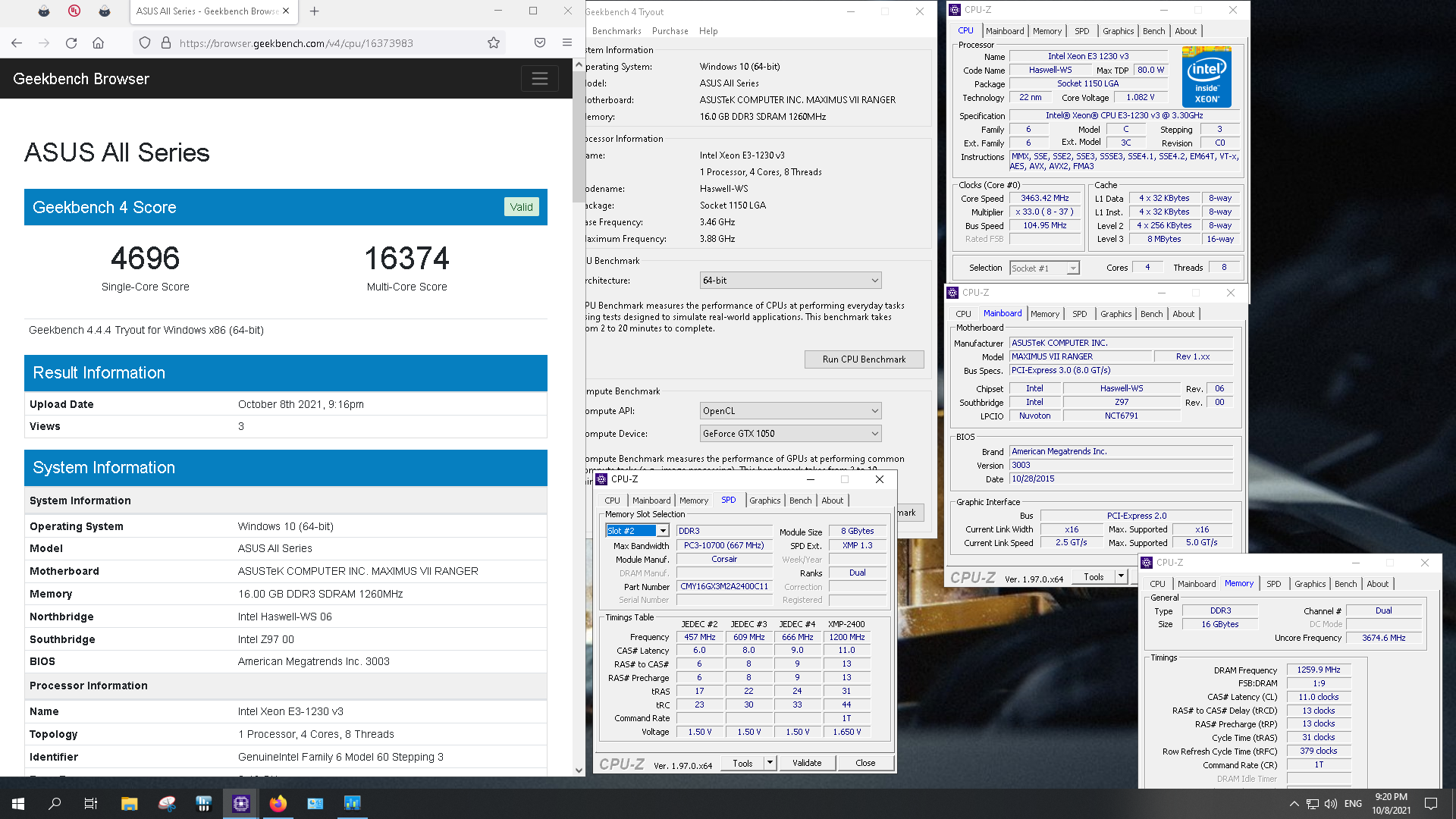Click Tools button in Mainboard CPU-Z window

pos(1094,577)
